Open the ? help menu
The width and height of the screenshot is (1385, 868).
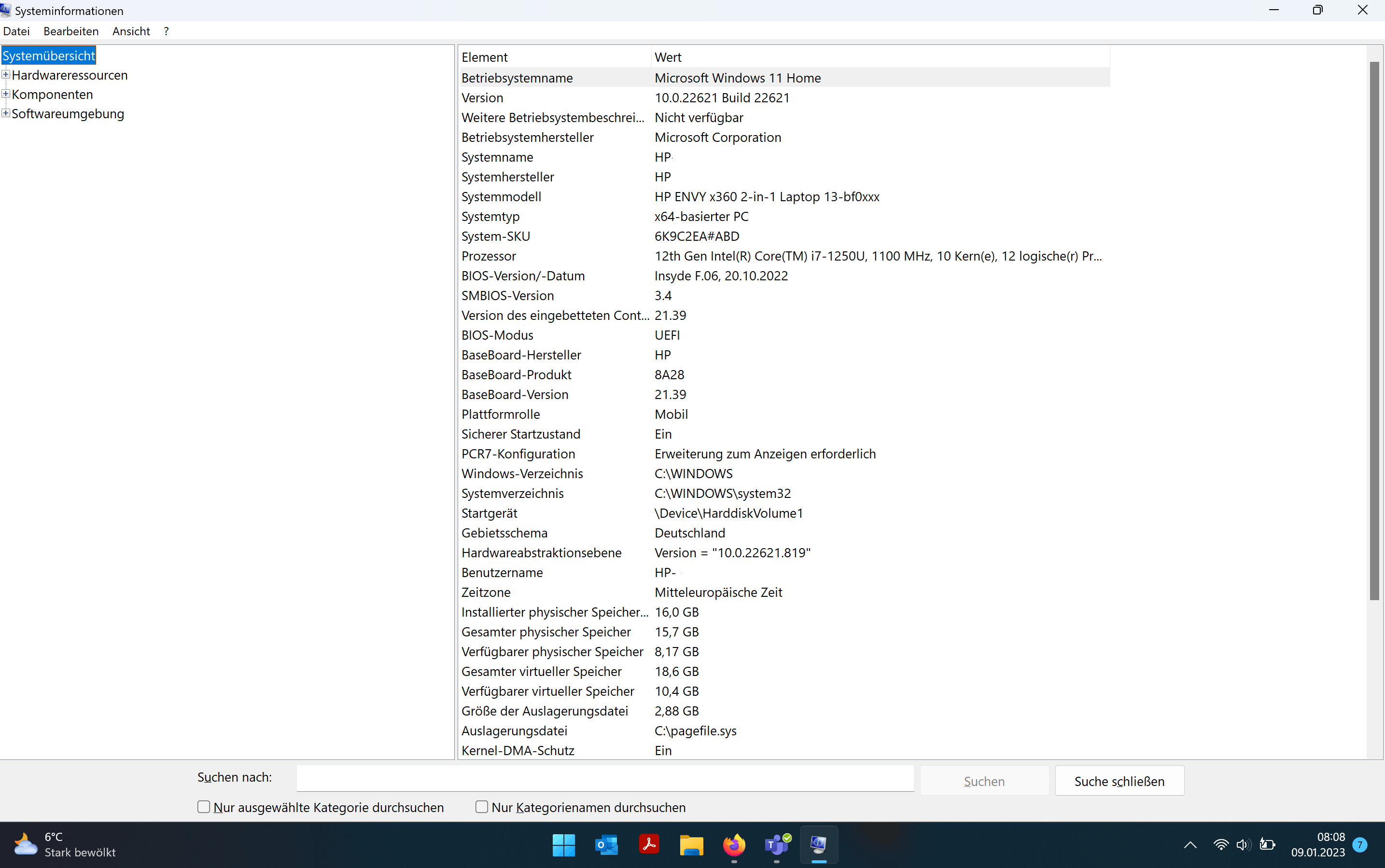click(166, 31)
